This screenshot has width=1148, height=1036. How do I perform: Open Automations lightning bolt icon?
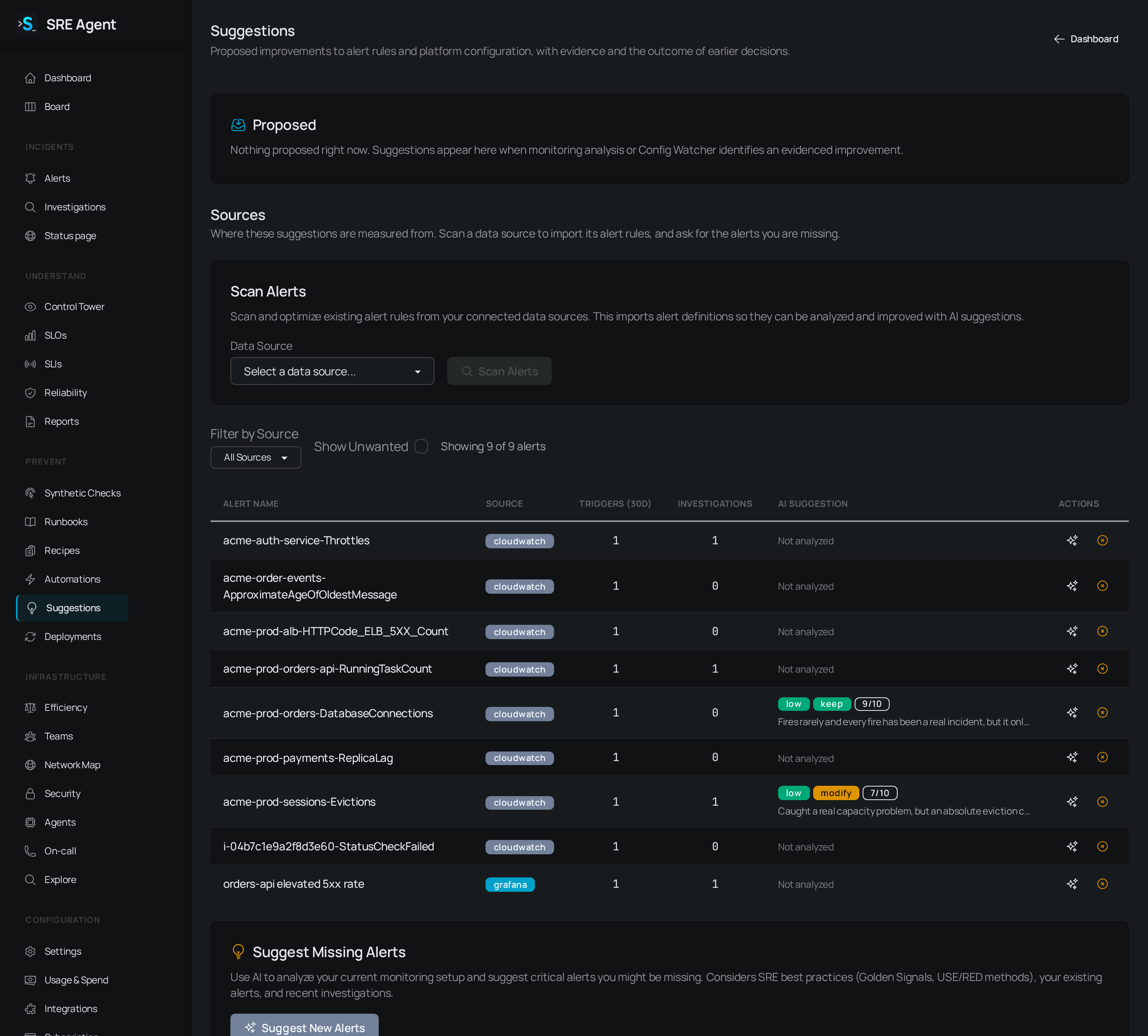coord(30,579)
